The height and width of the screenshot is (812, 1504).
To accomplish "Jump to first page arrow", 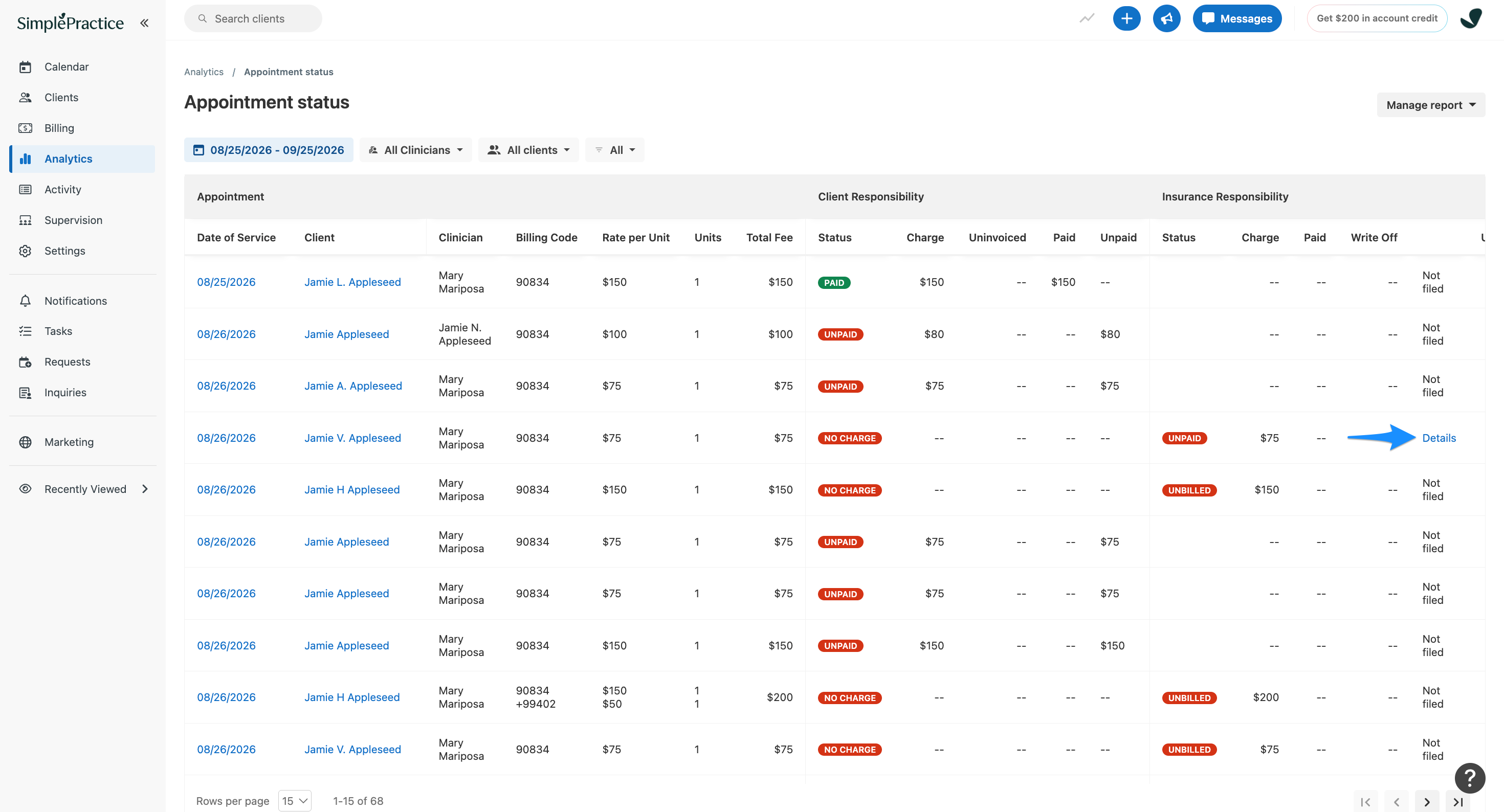I will click(1366, 802).
